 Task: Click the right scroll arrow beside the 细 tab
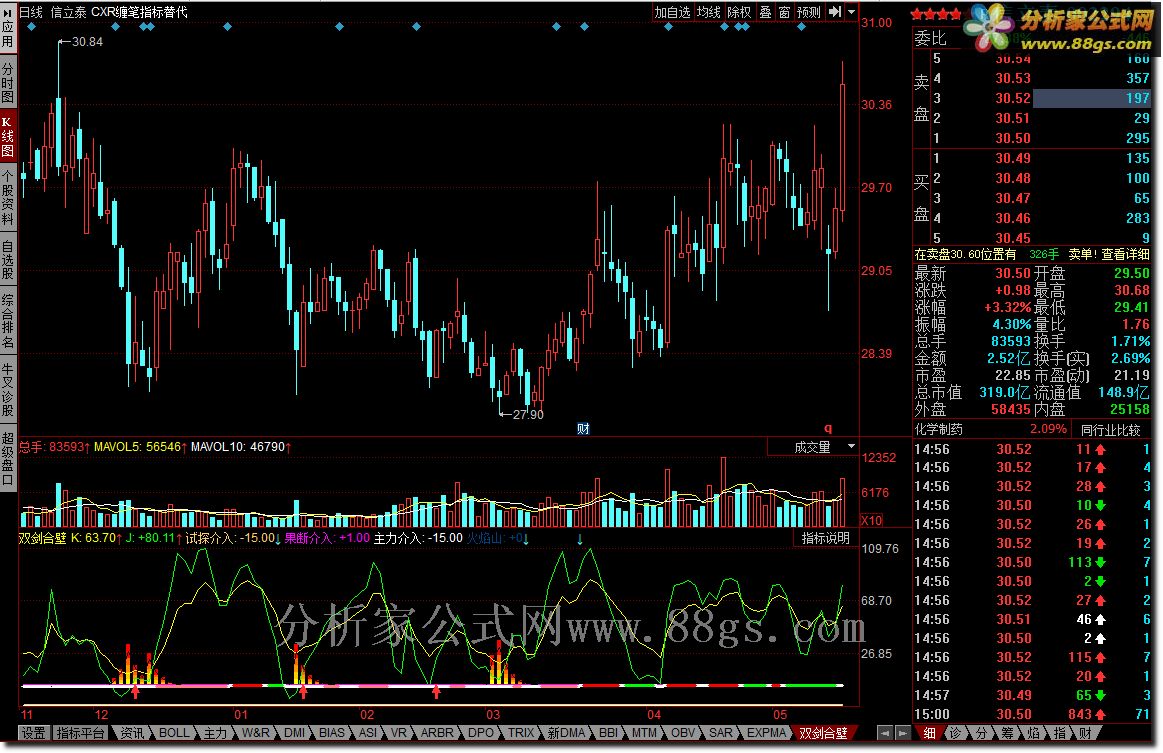(902, 733)
